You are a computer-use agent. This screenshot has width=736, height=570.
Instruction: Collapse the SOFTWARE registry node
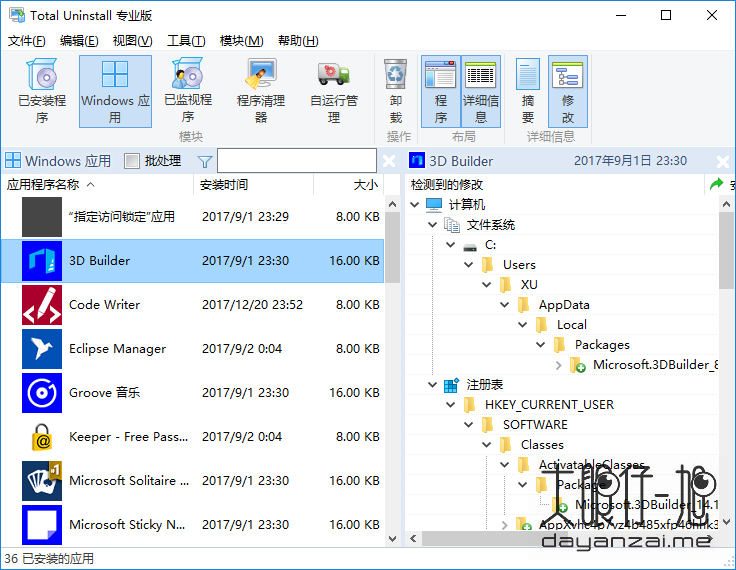coord(468,424)
